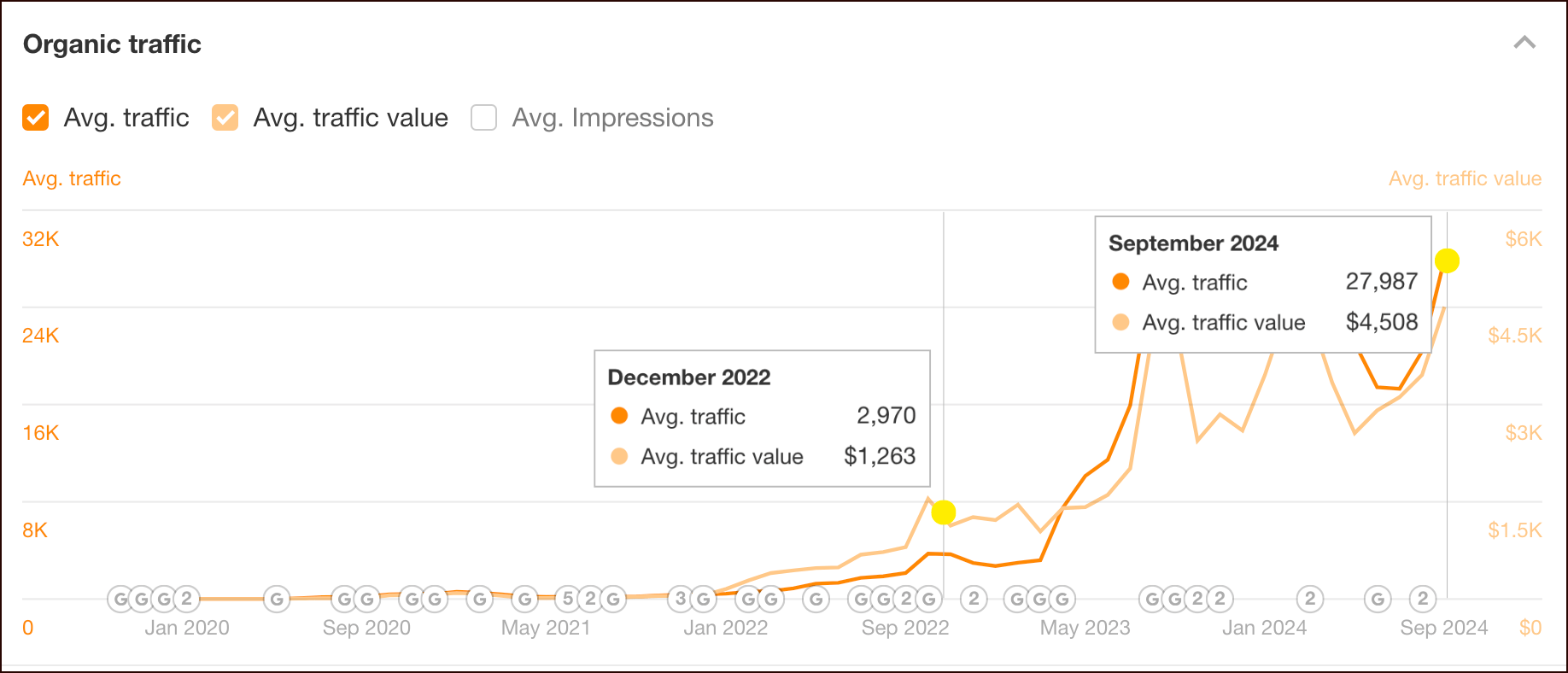
Task: Click the yellow dot near the Sep 2022 peak
Action: click(944, 513)
